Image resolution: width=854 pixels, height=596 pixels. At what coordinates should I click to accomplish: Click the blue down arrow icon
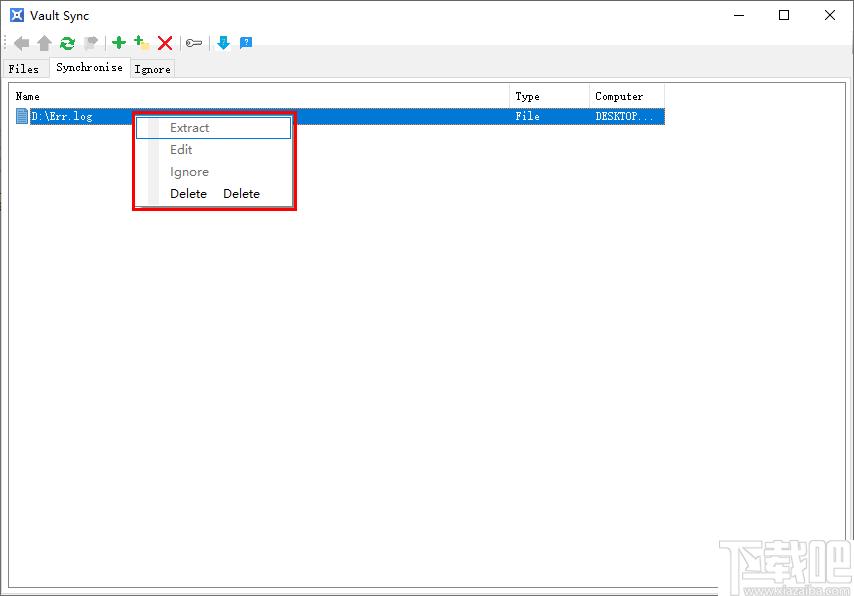(x=223, y=42)
